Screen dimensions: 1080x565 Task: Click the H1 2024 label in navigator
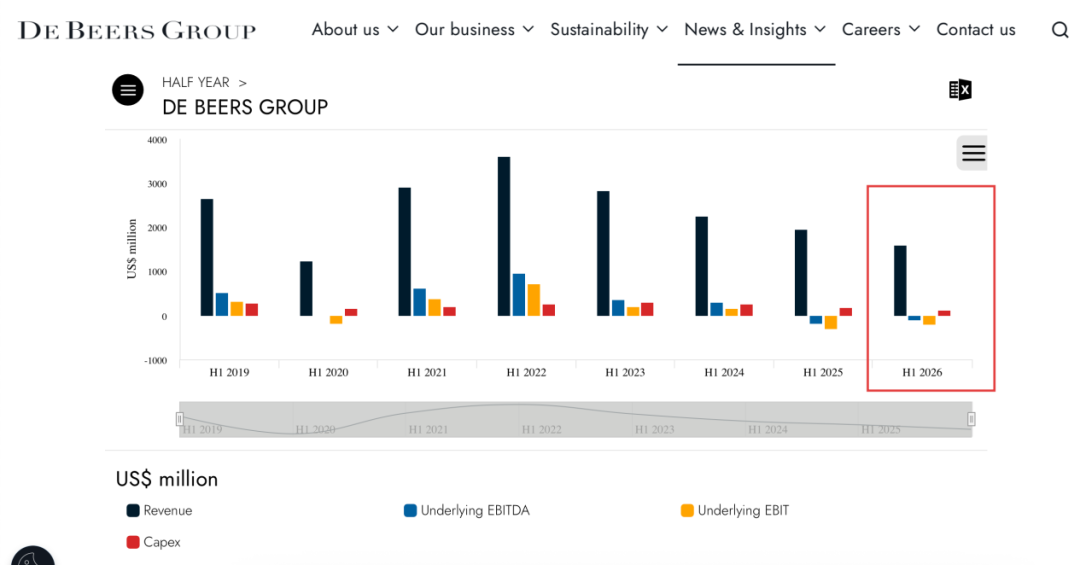pos(768,430)
